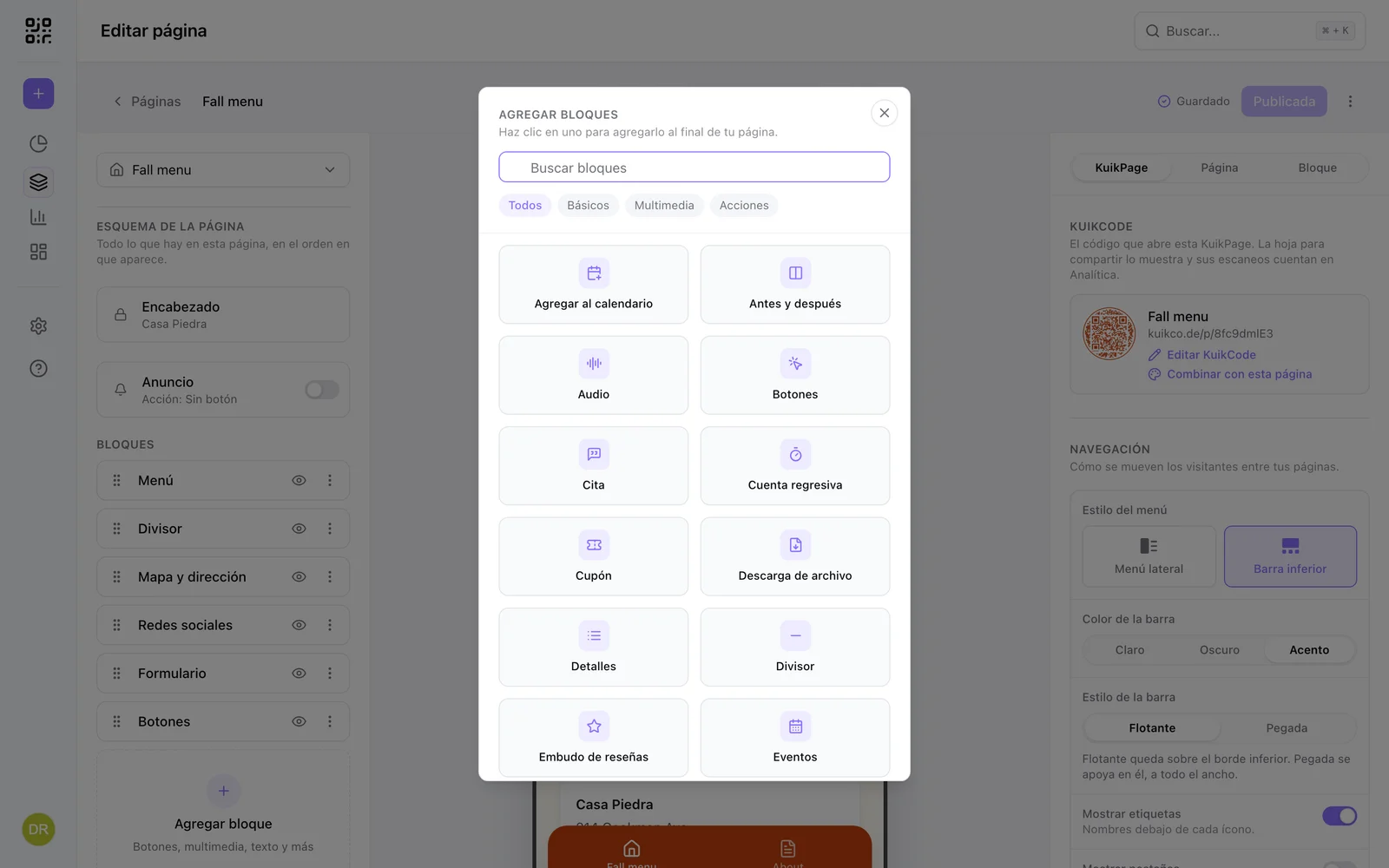Add the Botones block from the list
Image resolution: width=1389 pixels, height=868 pixels.
(x=795, y=375)
